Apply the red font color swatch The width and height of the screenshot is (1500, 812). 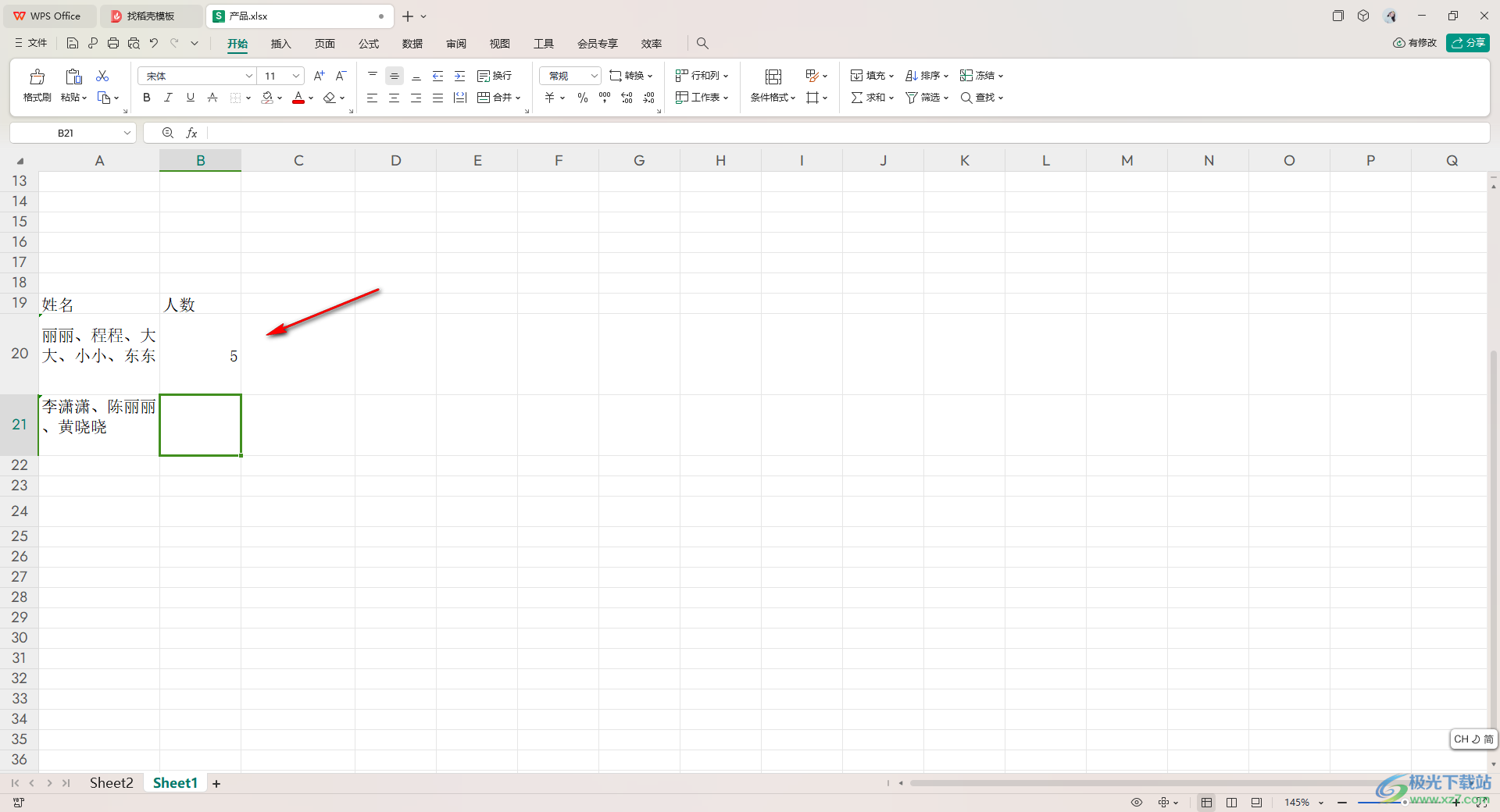click(298, 98)
